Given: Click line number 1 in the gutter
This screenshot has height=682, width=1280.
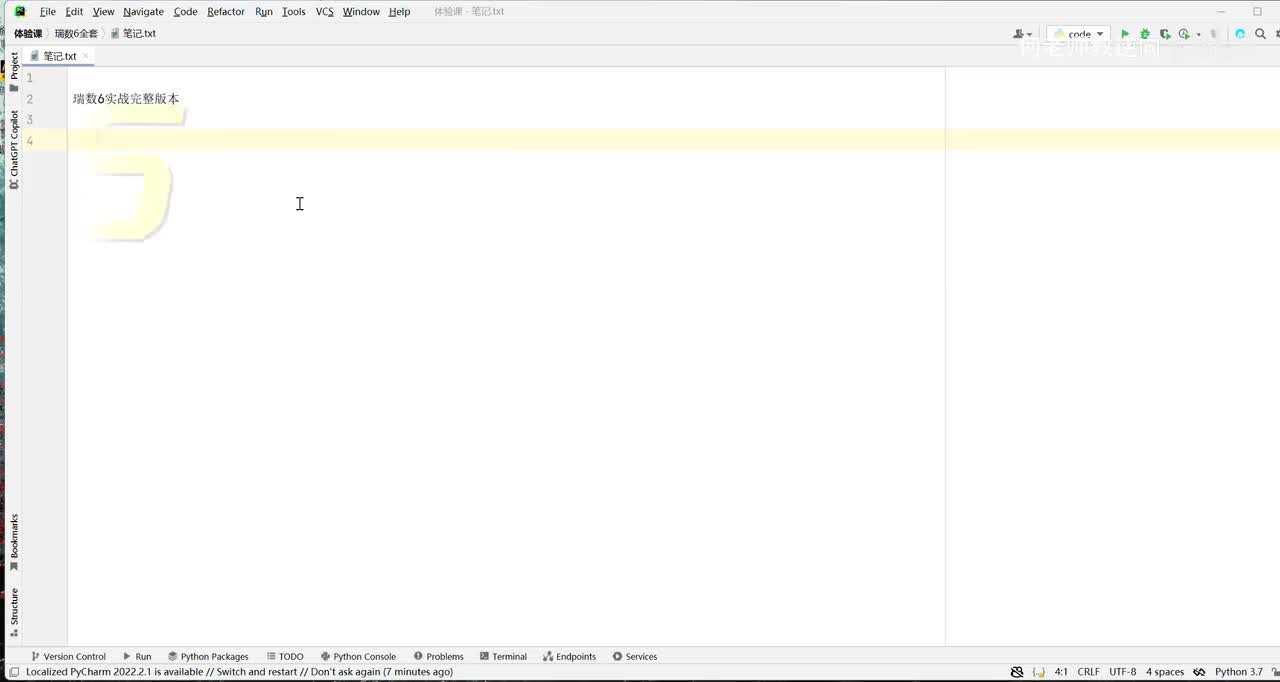Looking at the screenshot, I should point(30,78).
